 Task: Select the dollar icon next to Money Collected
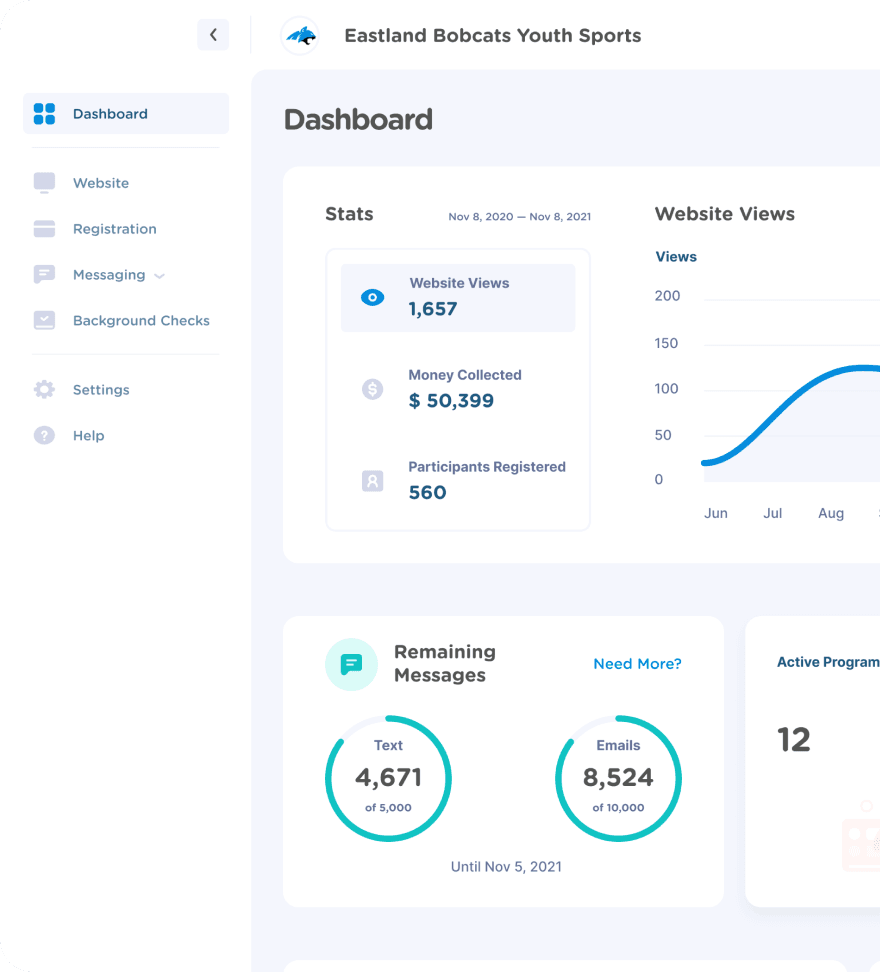click(x=372, y=389)
